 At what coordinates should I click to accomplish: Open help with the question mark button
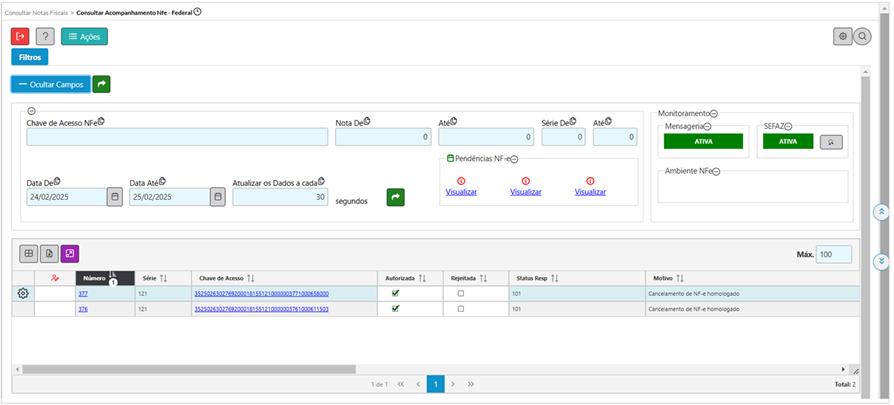click(45, 36)
